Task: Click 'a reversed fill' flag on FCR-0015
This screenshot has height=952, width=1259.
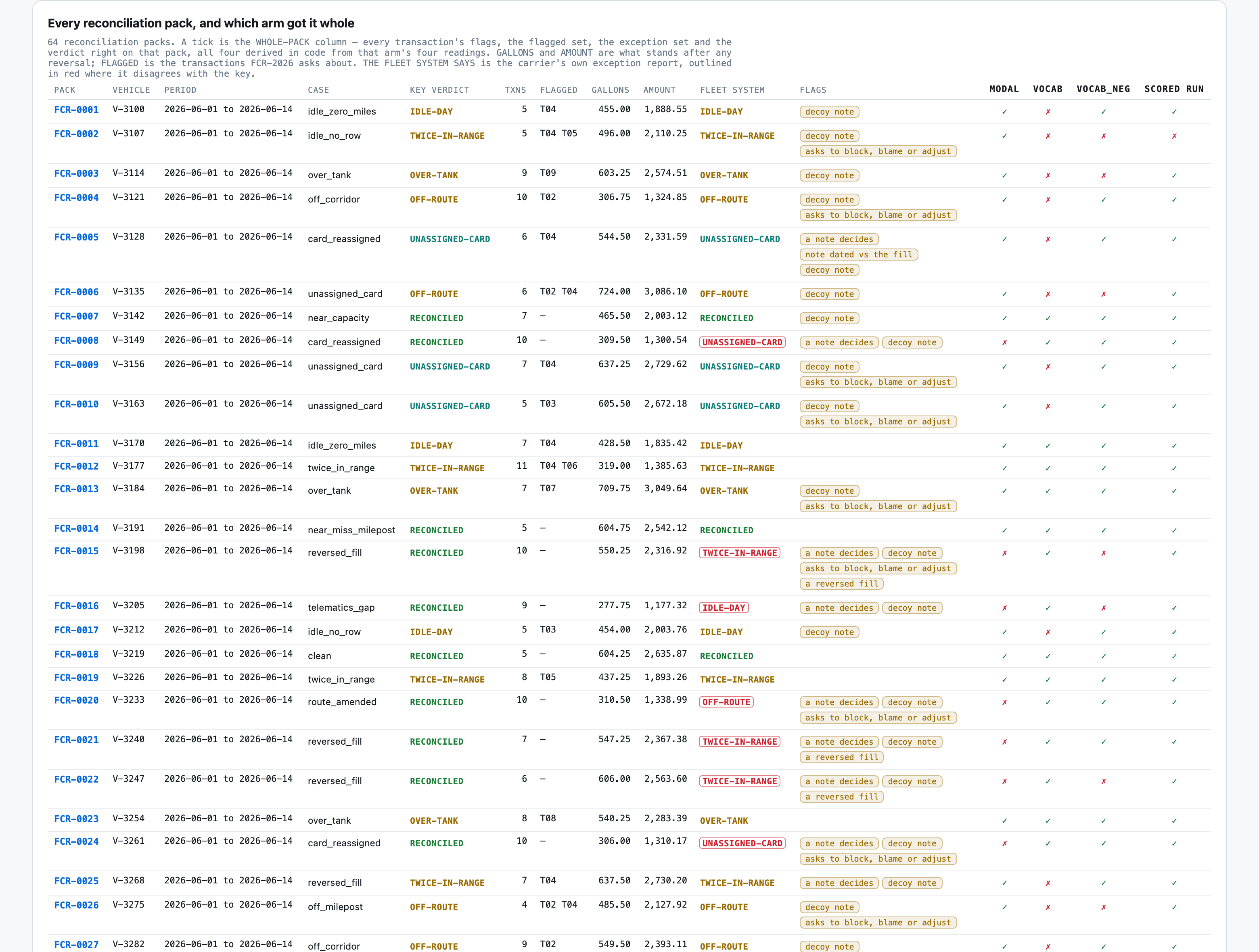Action: [842, 583]
